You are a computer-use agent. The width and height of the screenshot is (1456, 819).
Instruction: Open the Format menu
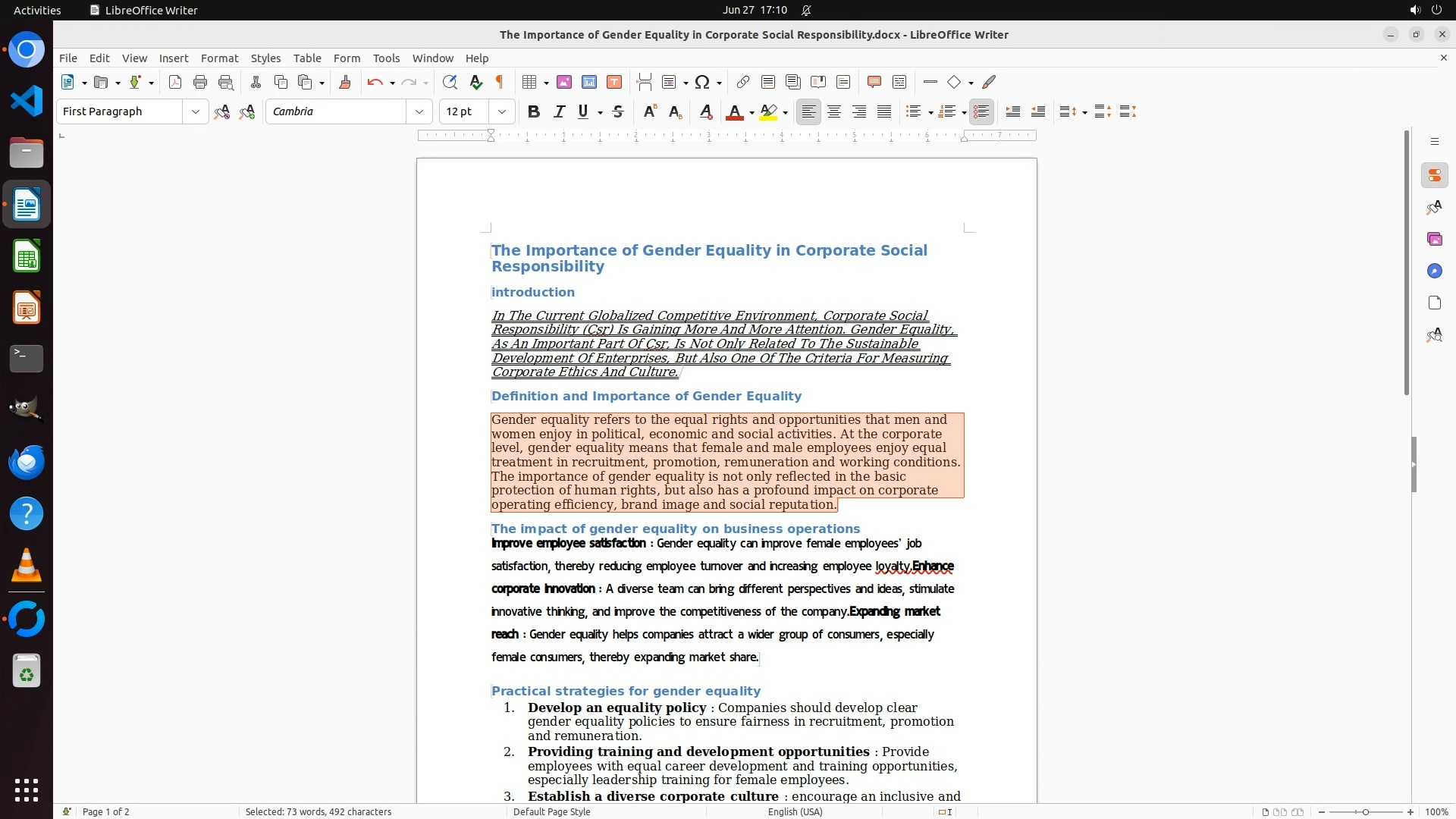219,58
